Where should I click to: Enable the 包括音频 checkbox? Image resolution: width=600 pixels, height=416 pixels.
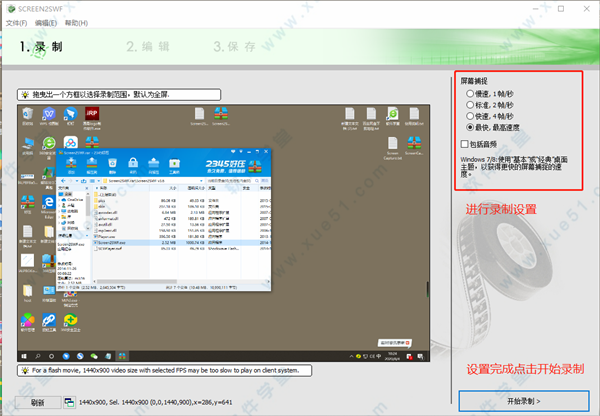(x=466, y=146)
